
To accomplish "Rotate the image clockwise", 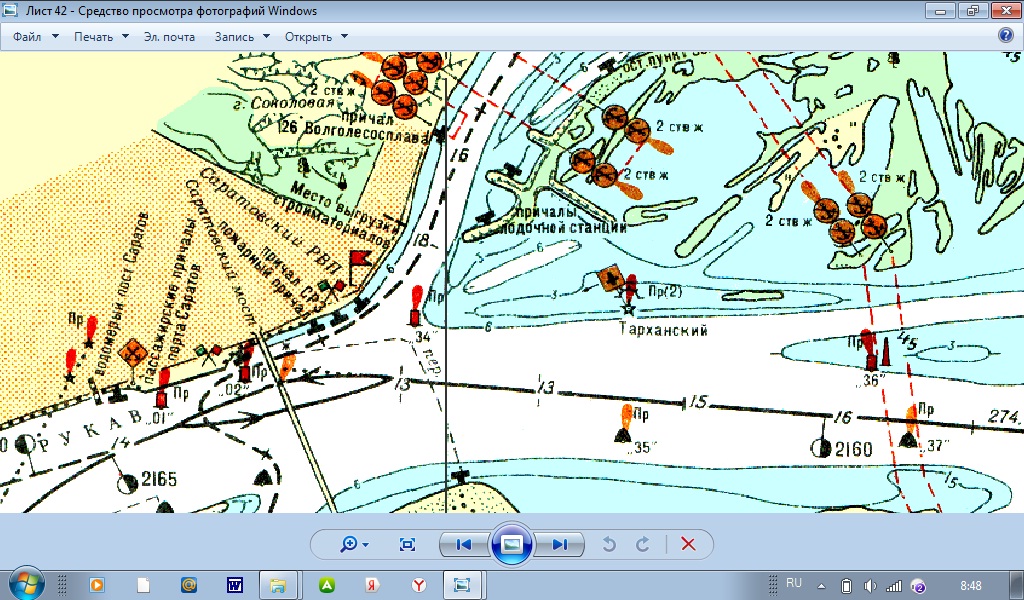I will (643, 544).
